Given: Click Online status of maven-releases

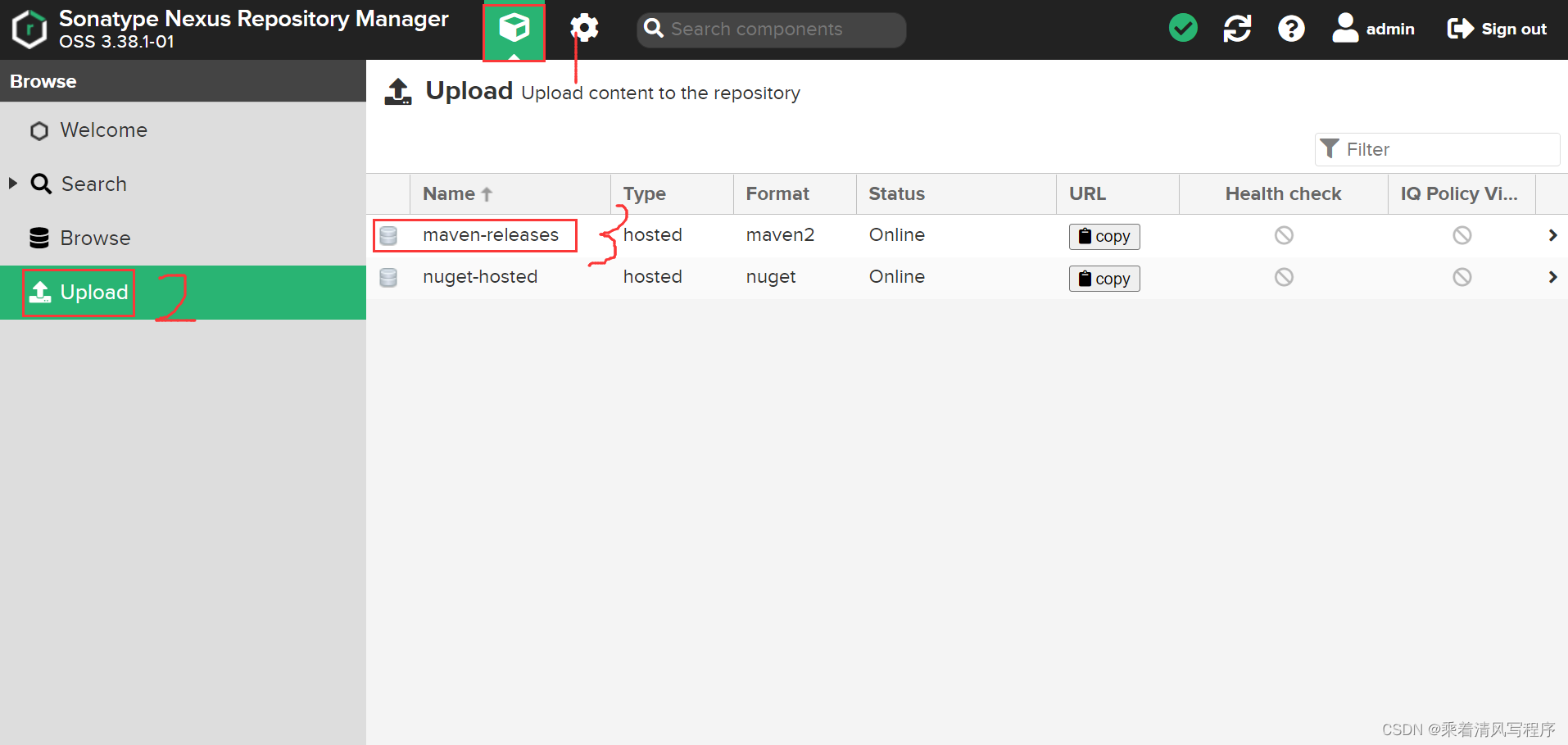Looking at the screenshot, I should pos(897,235).
